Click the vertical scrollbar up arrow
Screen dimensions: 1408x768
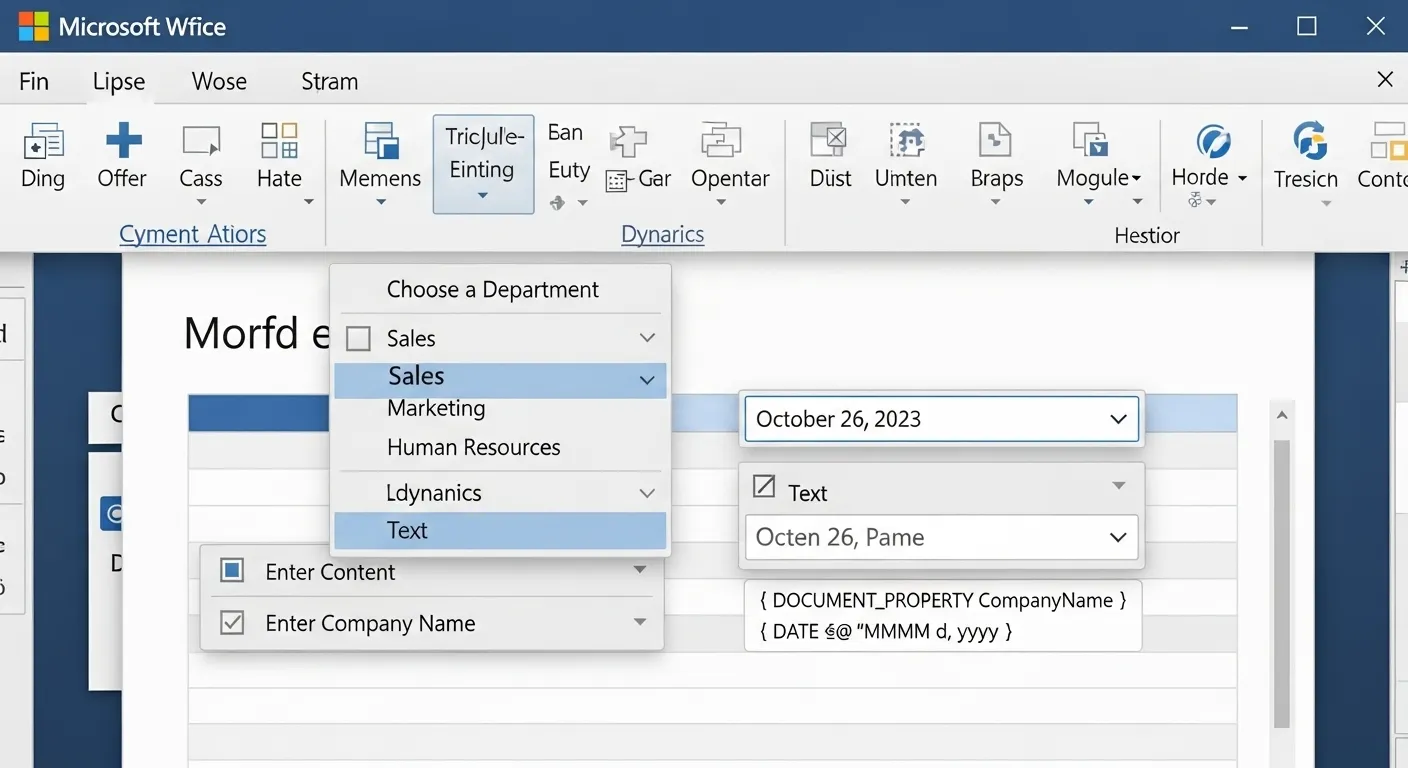tap(1282, 414)
